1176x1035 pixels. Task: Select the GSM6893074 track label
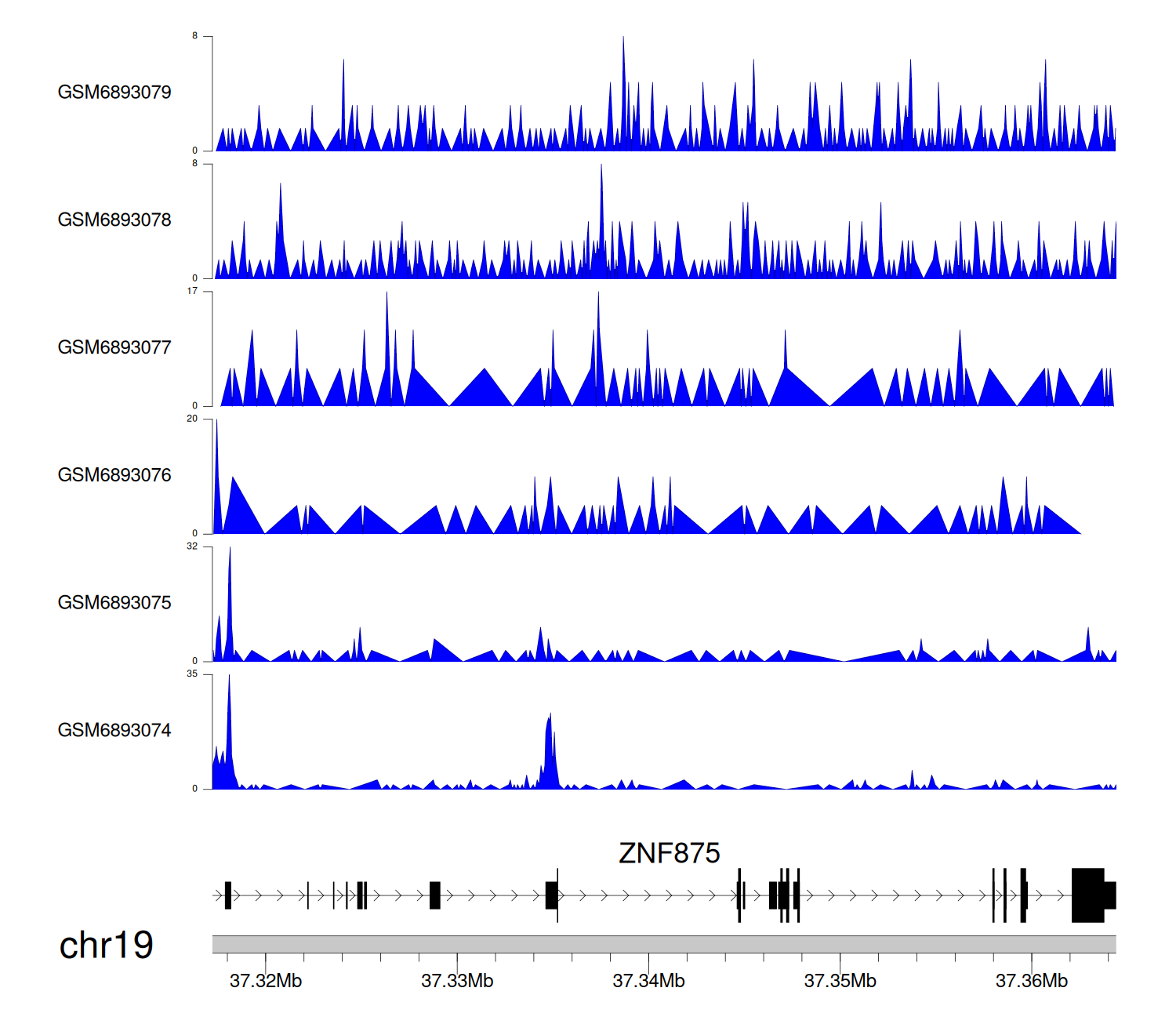pos(114,731)
